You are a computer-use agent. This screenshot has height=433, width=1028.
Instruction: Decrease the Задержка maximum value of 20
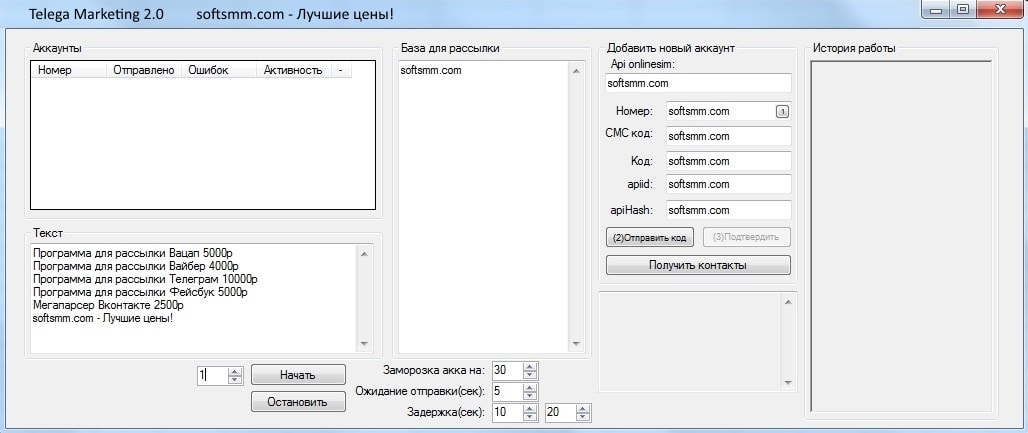click(582, 416)
